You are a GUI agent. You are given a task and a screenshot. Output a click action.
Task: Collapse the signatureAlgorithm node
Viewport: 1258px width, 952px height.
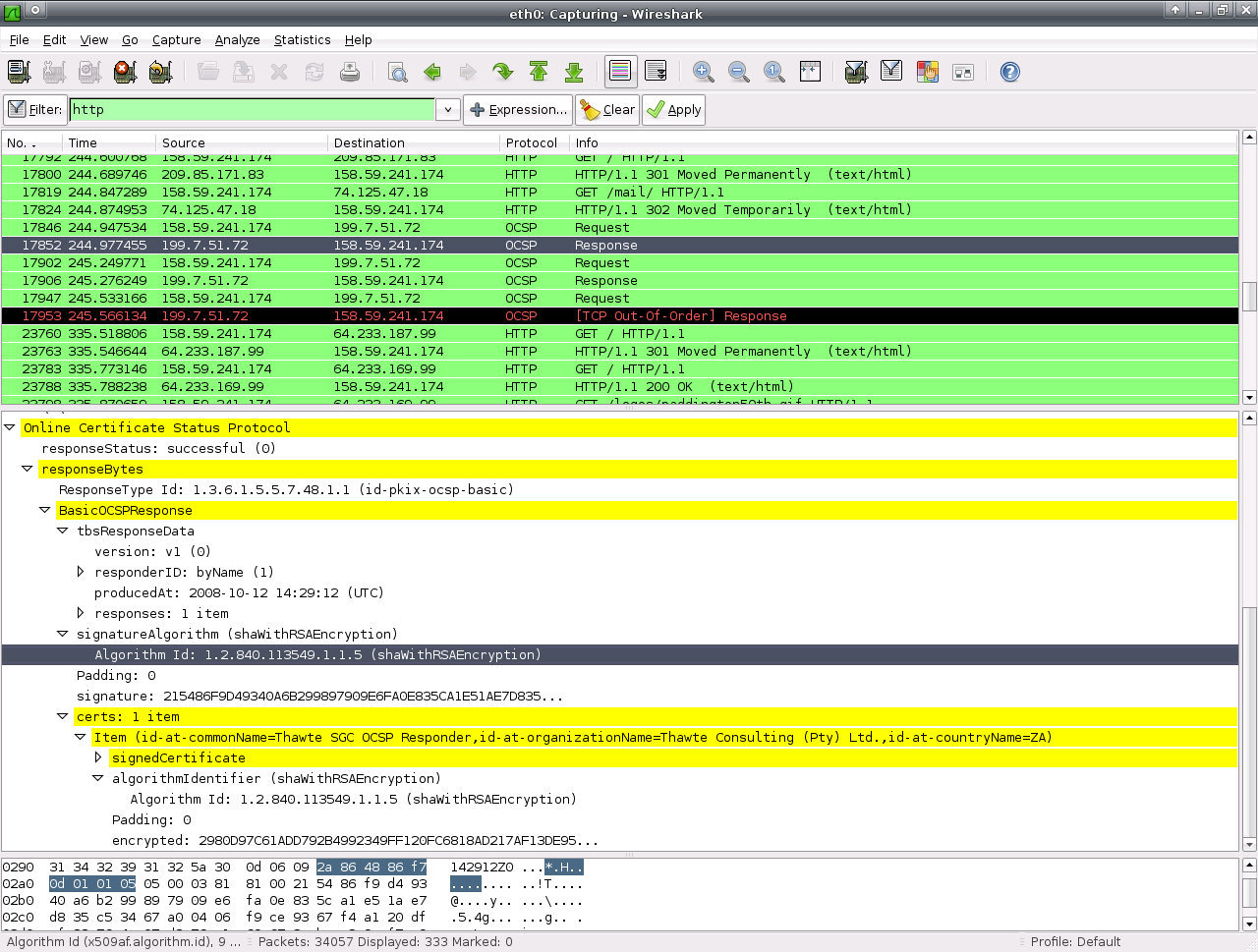pyautogui.click(x=63, y=634)
